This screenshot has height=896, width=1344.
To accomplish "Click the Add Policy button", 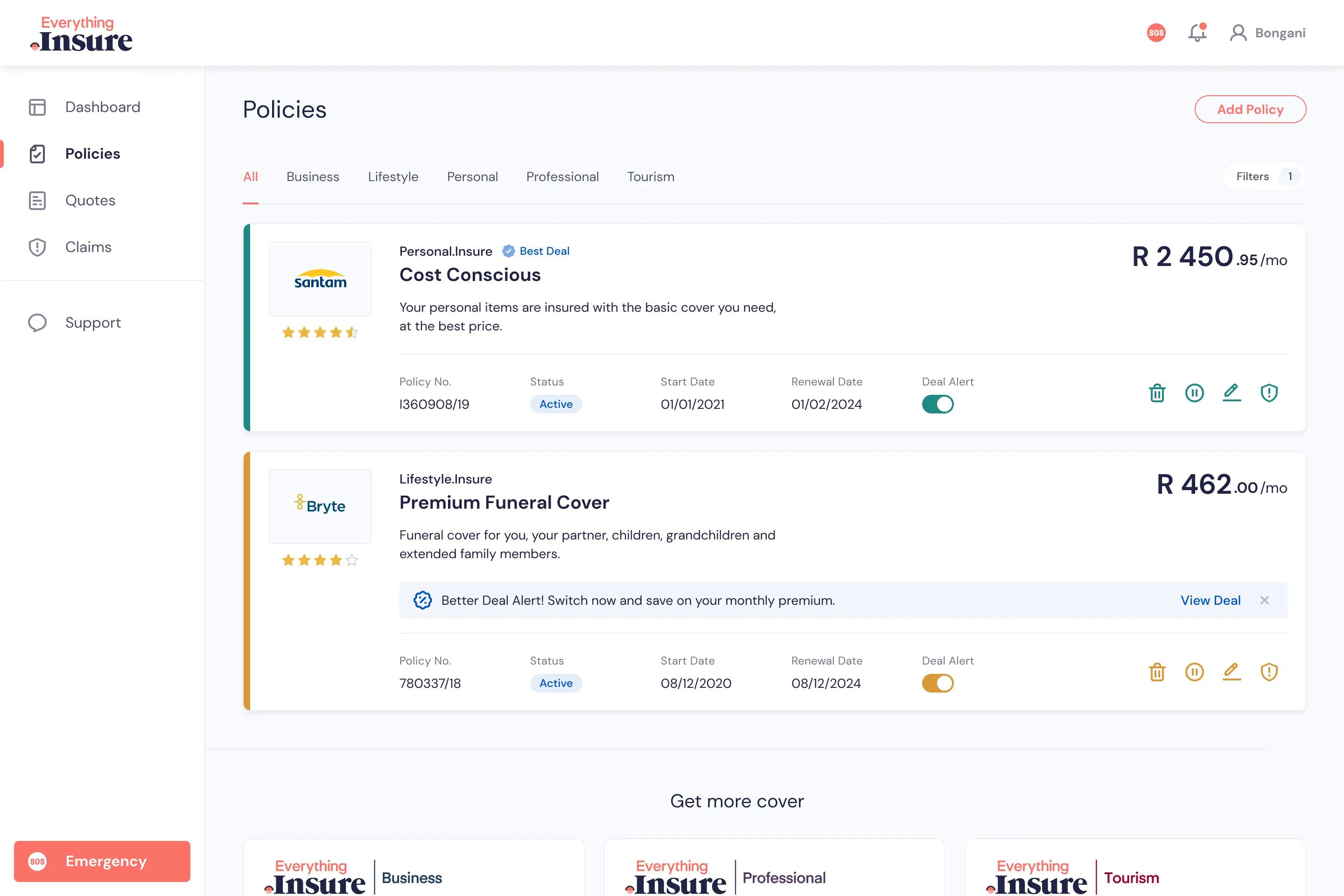I will pos(1250,109).
